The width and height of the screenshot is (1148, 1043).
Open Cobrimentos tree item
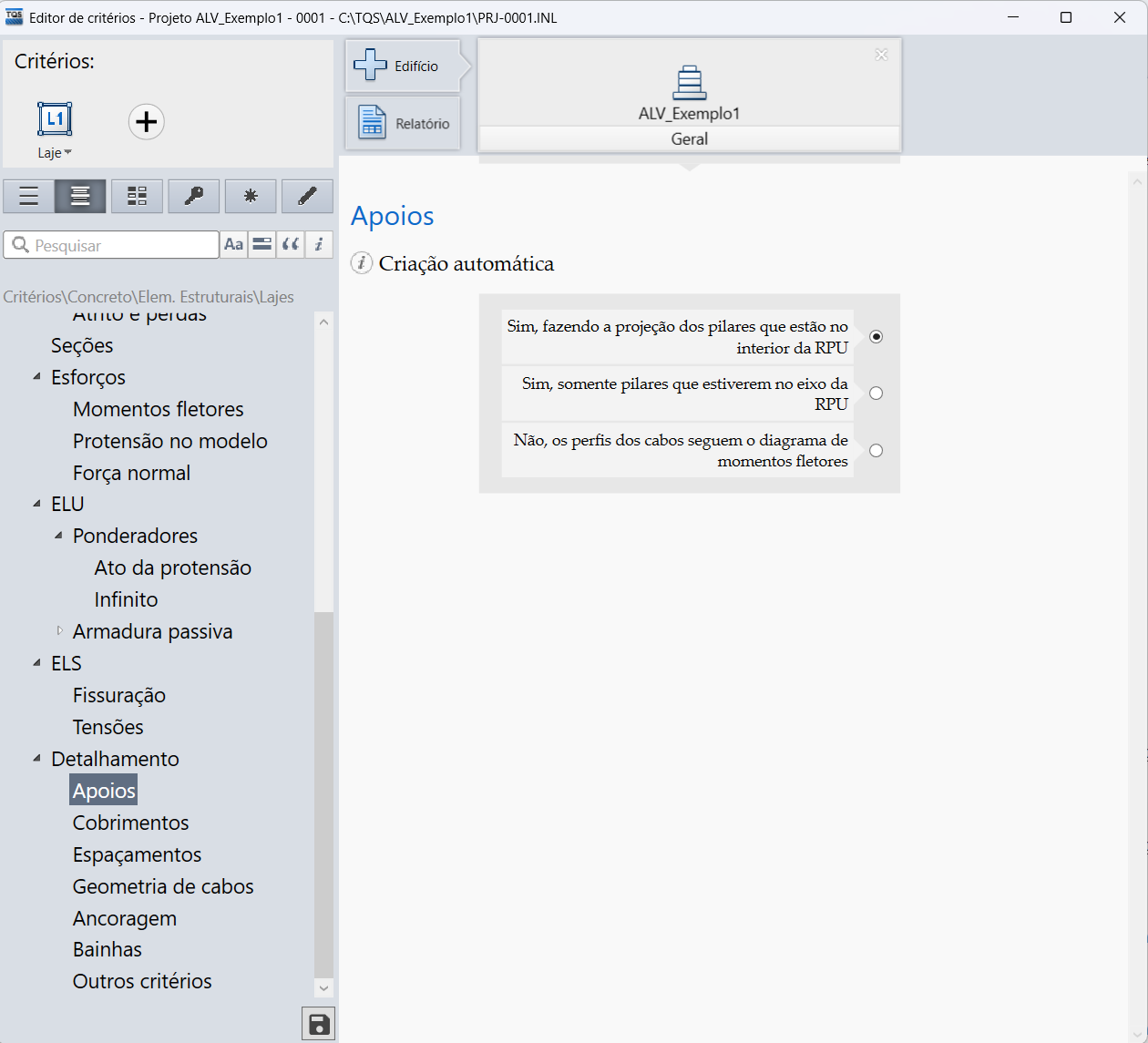[131, 823]
